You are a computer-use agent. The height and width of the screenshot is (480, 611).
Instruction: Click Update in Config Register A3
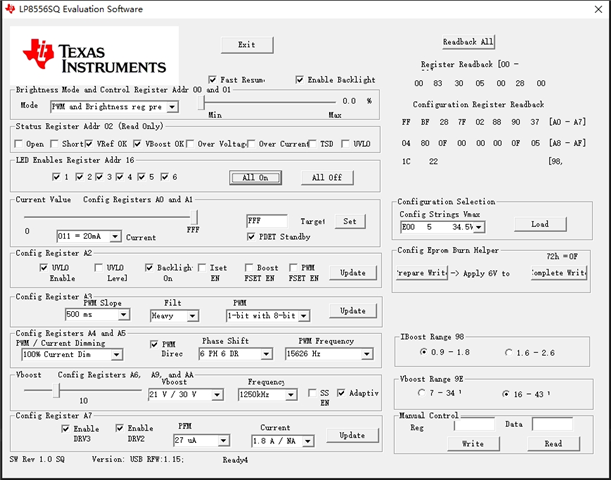point(353,311)
